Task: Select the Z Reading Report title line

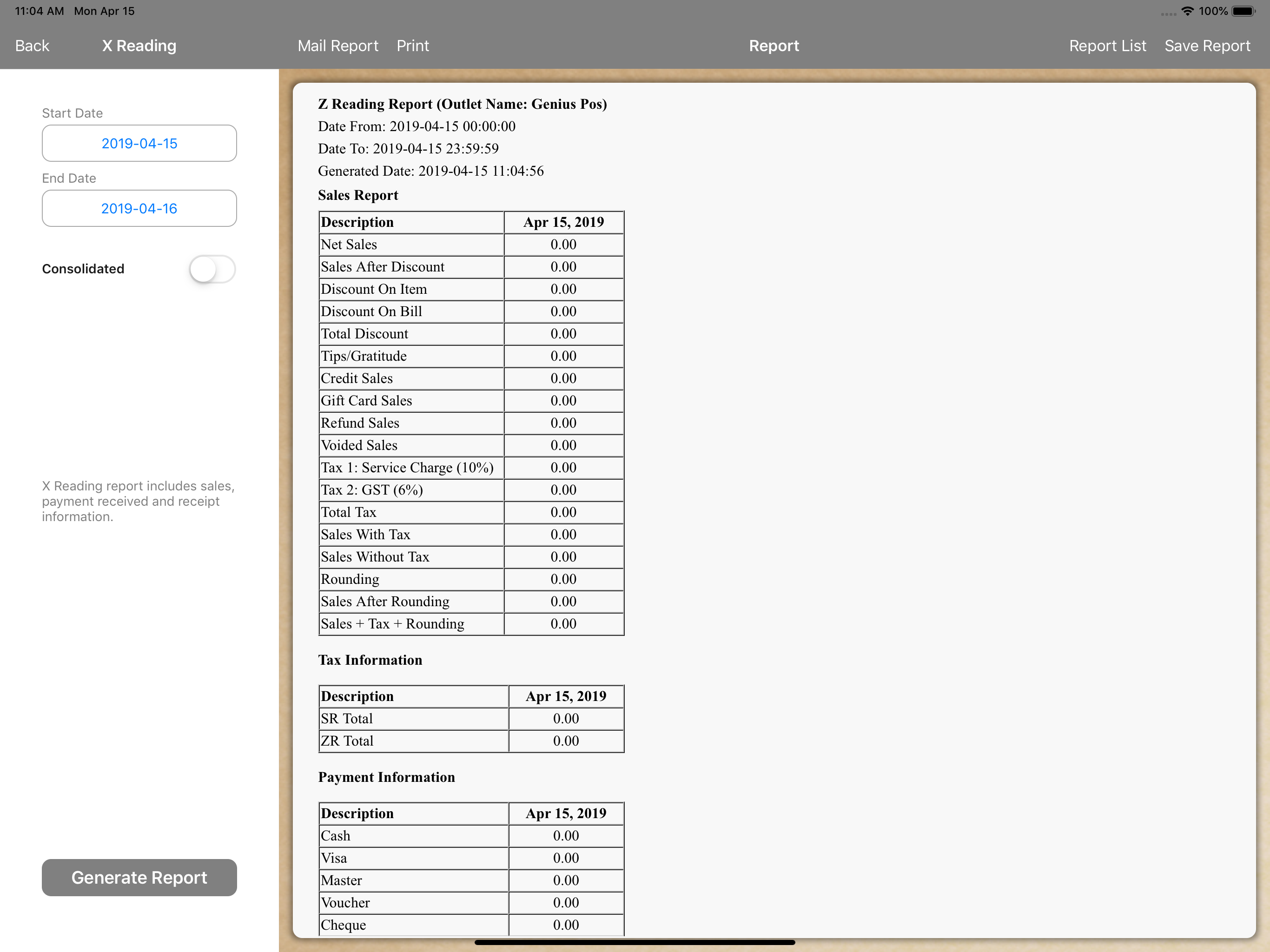Action: (x=462, y=104)
